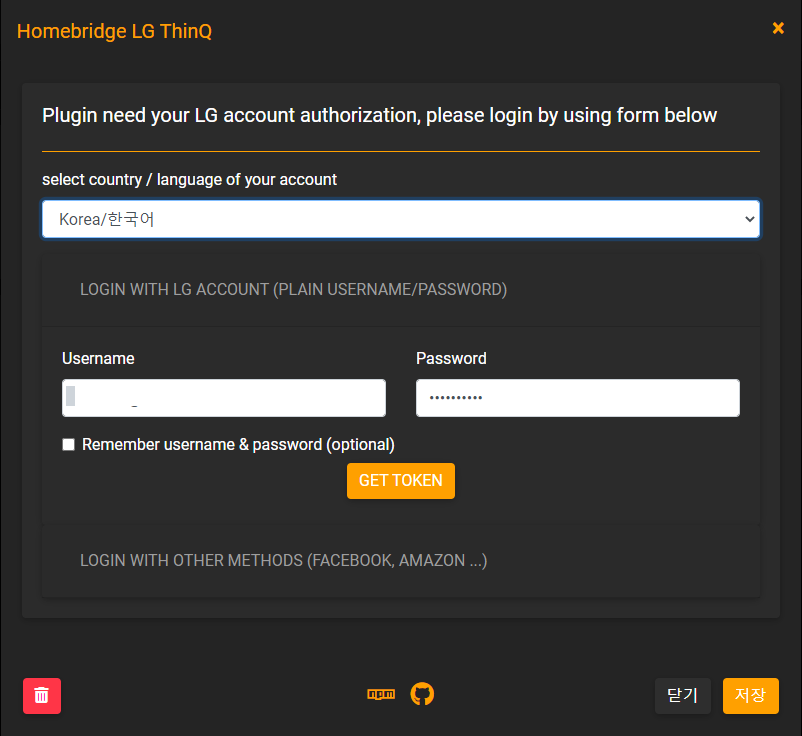Image resolution: width=802 pixels, height=736 pixels.
Task: Open the npm package link icon
Action: [381, 694]
